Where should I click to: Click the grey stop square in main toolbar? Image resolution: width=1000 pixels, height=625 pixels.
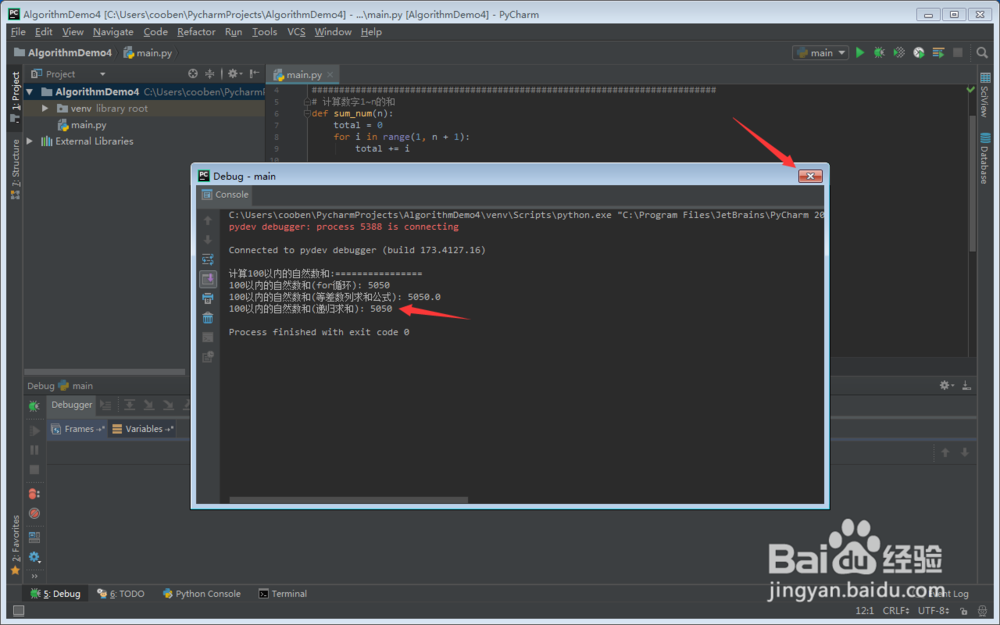coord(958,53)
